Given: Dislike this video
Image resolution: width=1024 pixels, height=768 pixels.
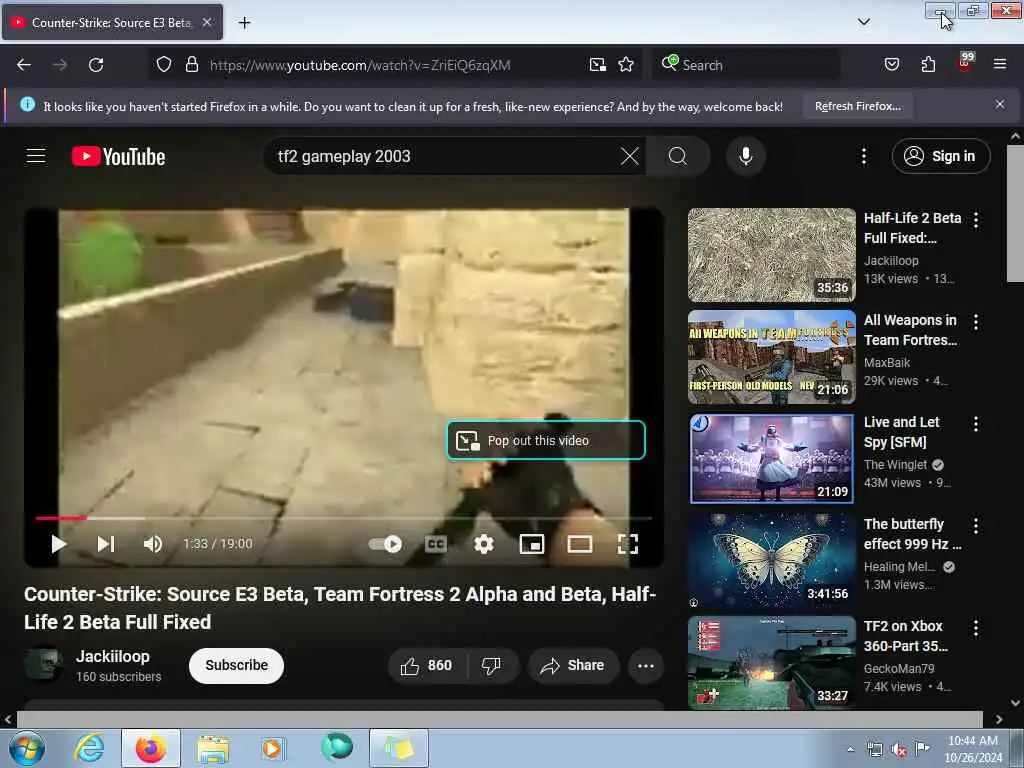Looking at the screenshot, I should coord(492,665).
